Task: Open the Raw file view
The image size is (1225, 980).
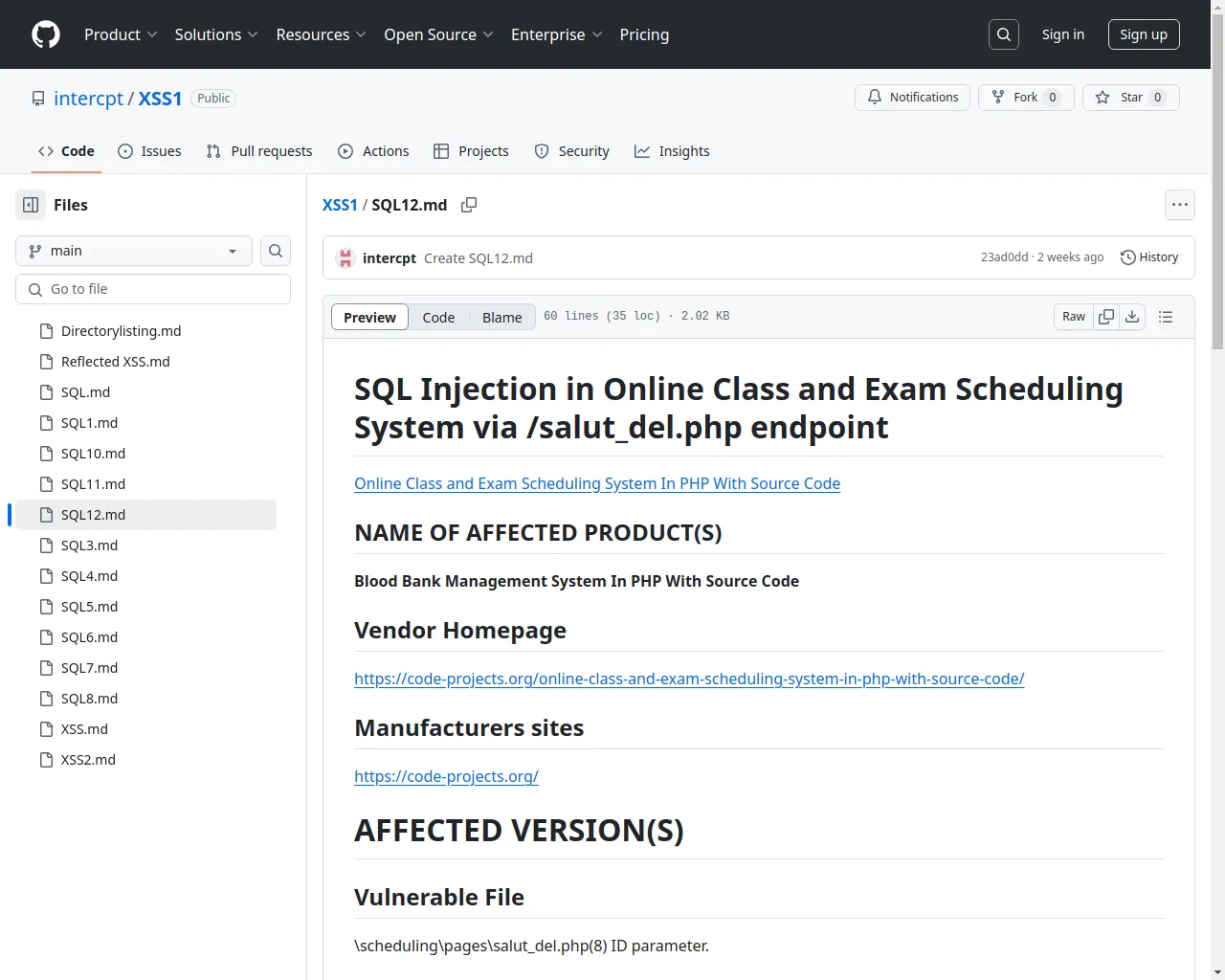Action: pyautogui.click(x=1074, y=317)
